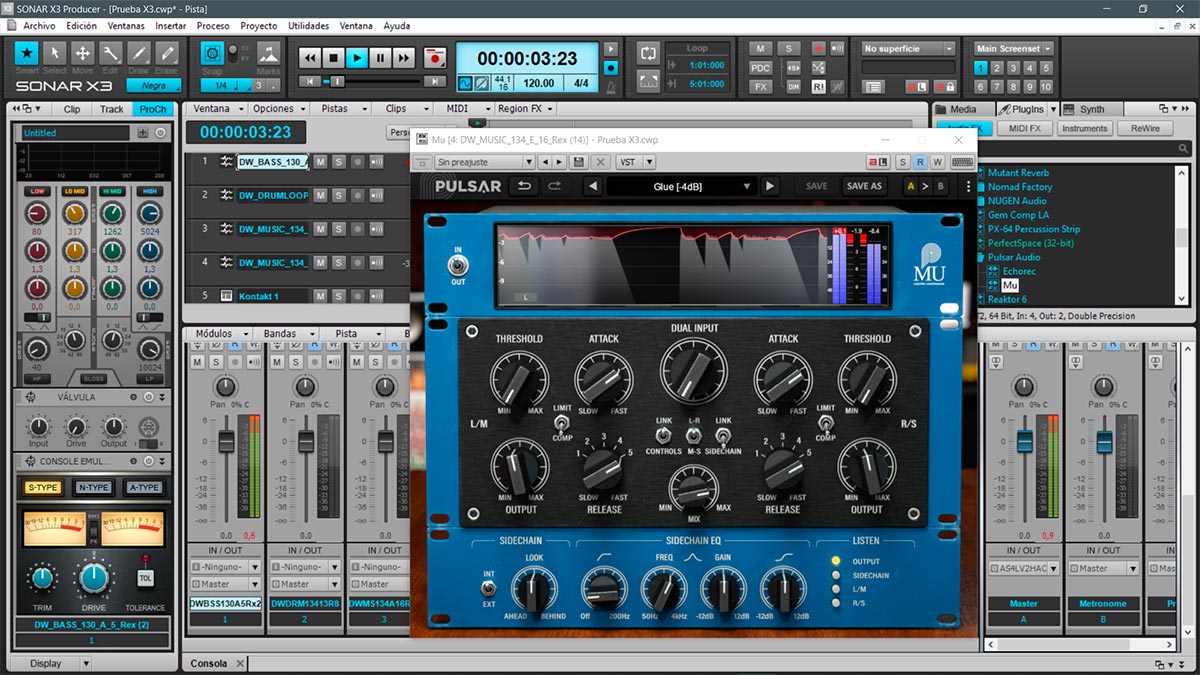
Task: Solo the DW_DRUMLOOP track
Action: pos(338,195)
